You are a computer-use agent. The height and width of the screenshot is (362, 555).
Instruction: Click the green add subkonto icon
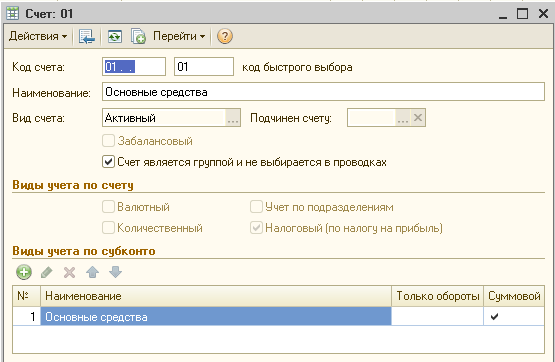click(24, 272)
